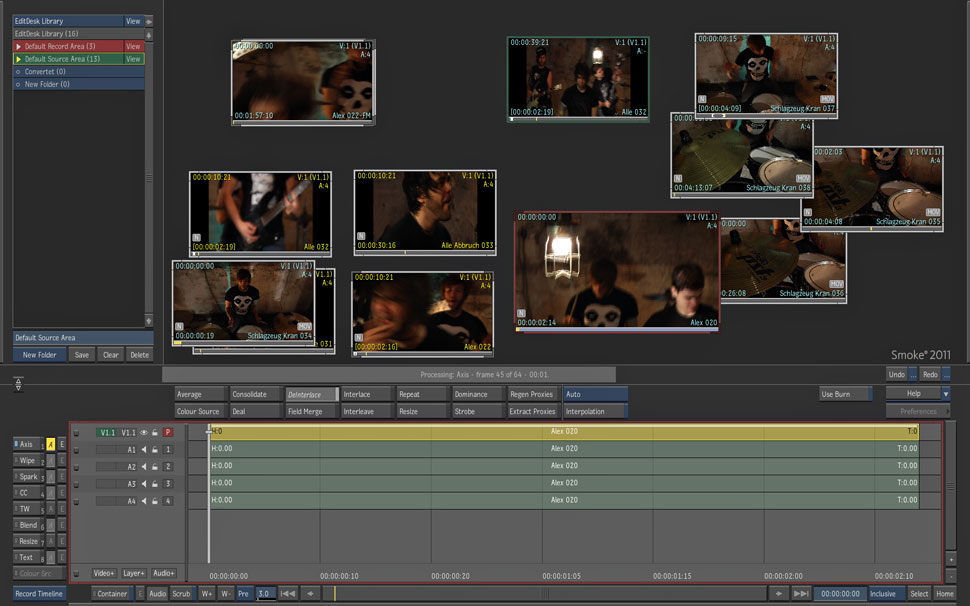Expand the Default Record Area folder
The image size is (970, 606).
point(18,46)
